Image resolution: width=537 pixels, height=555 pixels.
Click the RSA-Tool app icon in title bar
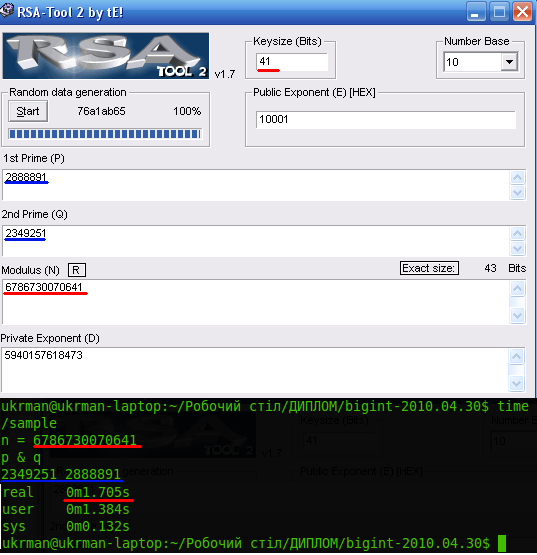coord(6,11)
